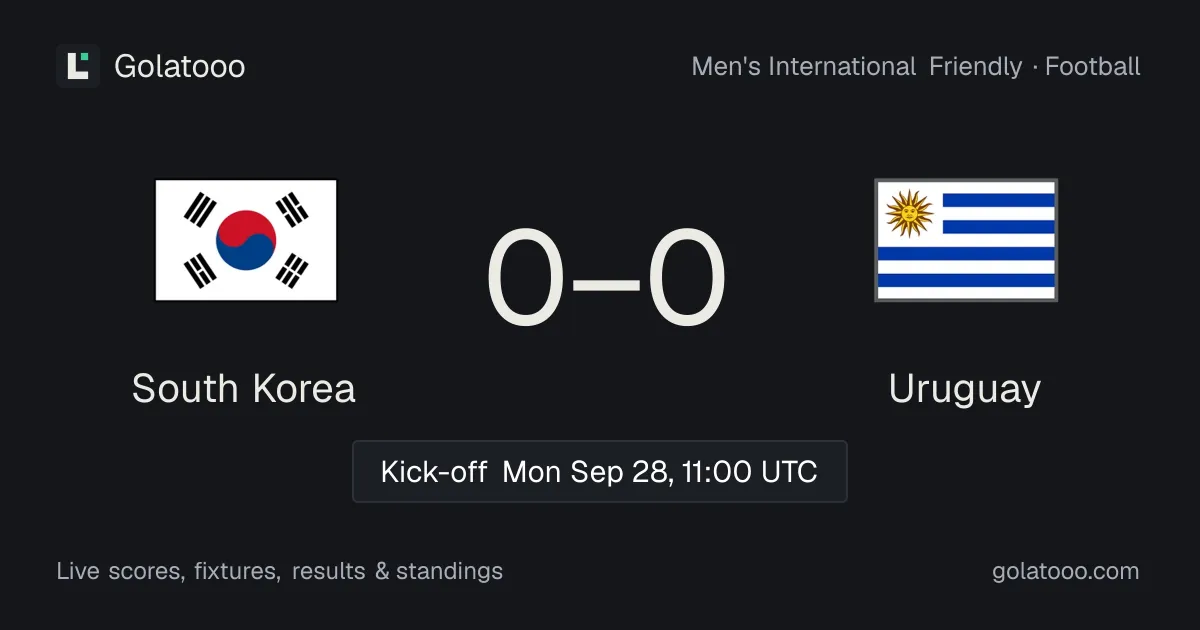Click the sun emblem on Uruguay flag
The height and width of the screenshot is (630, 1200).
(x=909, y=213)
